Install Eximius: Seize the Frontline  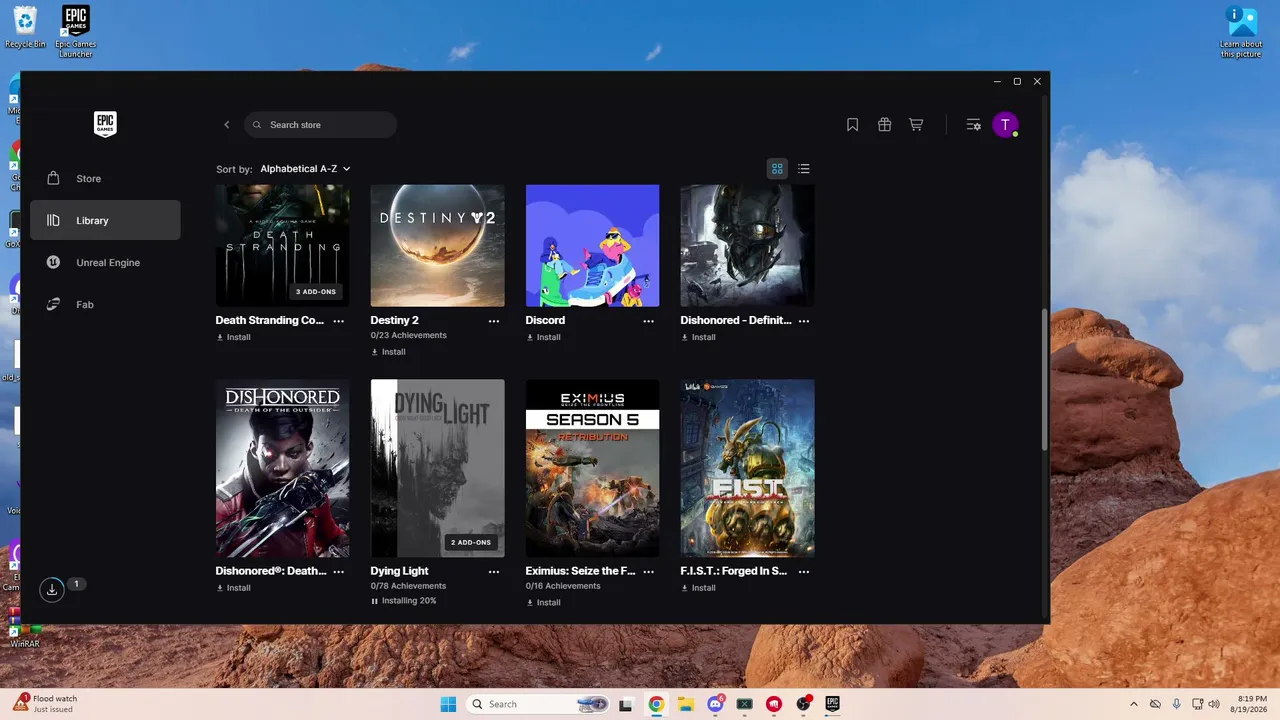pos(543,603)
